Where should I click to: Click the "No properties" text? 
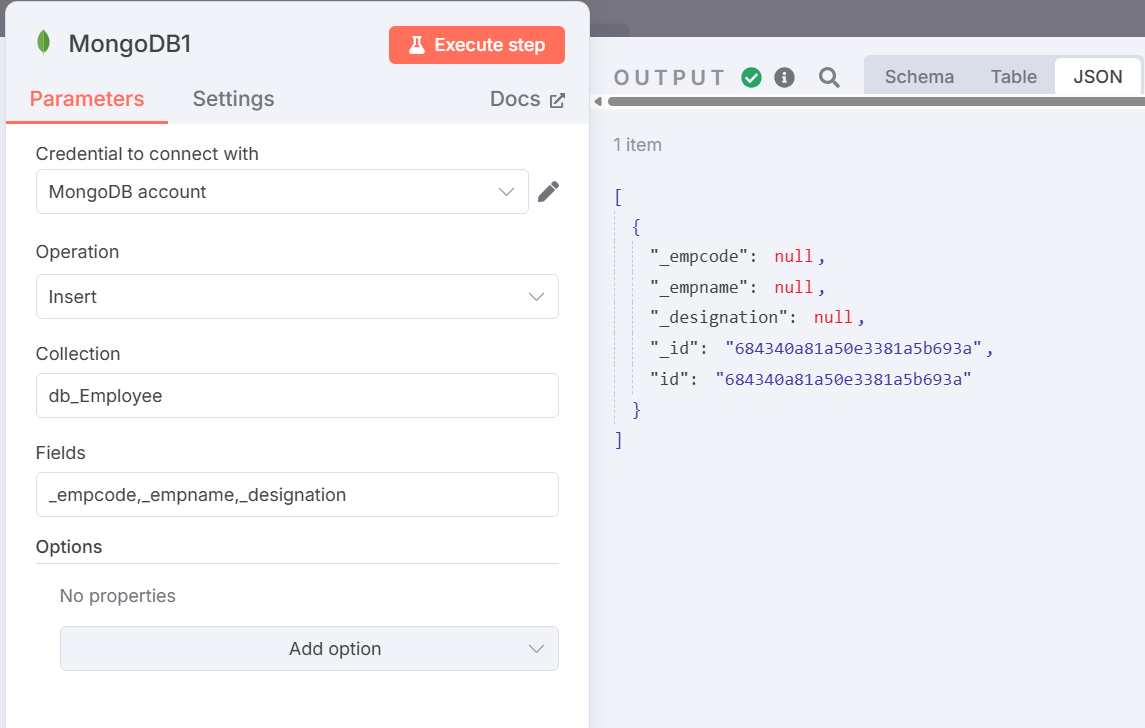click(x=118, y=596)
